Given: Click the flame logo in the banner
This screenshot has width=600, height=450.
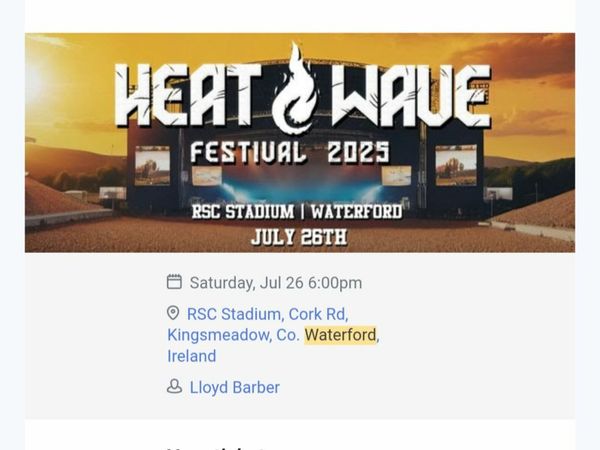Looking at the screenshot, I should pyautogui.click(x=294, y=88).
